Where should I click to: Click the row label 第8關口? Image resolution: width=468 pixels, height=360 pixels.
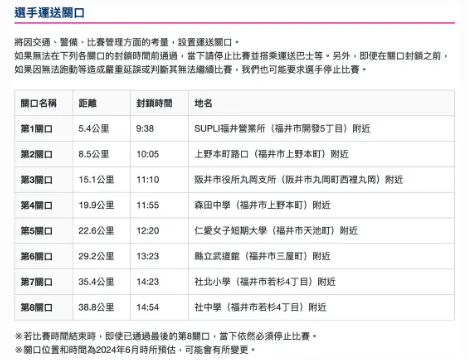[x=36, y=307]
